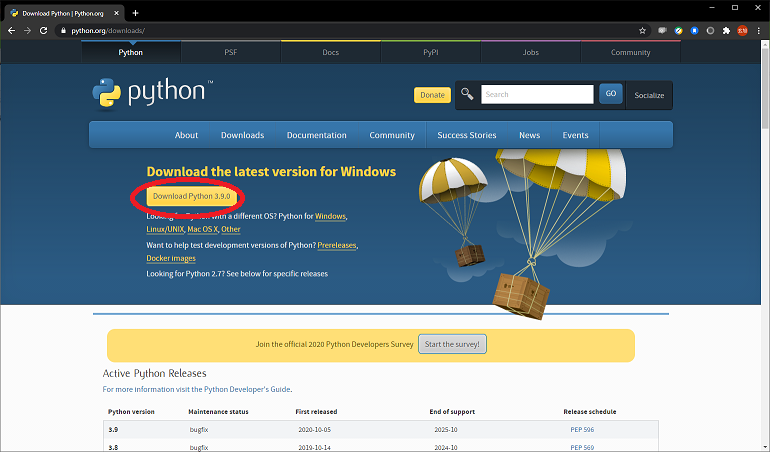
Task: Click the gray chat bubble extension icon
Action: [x=662, y=30]
